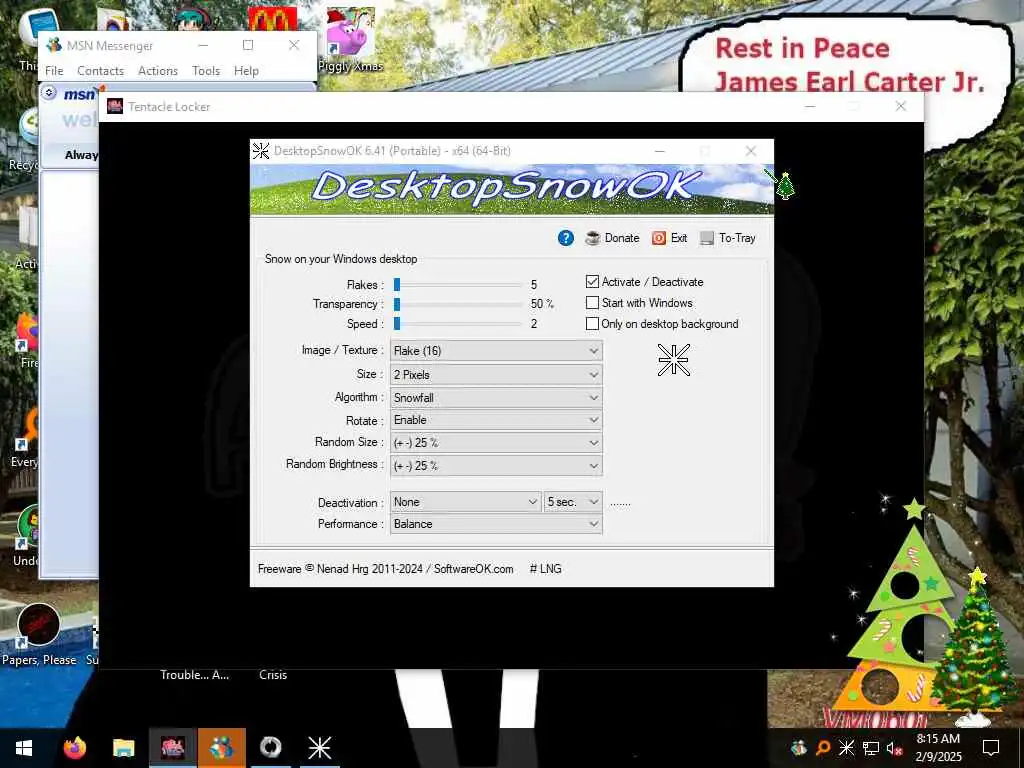The height and width of the screenshot is (768, 1024).
Task: Open the clock showing 8:15 AM
Action: pyautogui.click(x=938, y=748)
